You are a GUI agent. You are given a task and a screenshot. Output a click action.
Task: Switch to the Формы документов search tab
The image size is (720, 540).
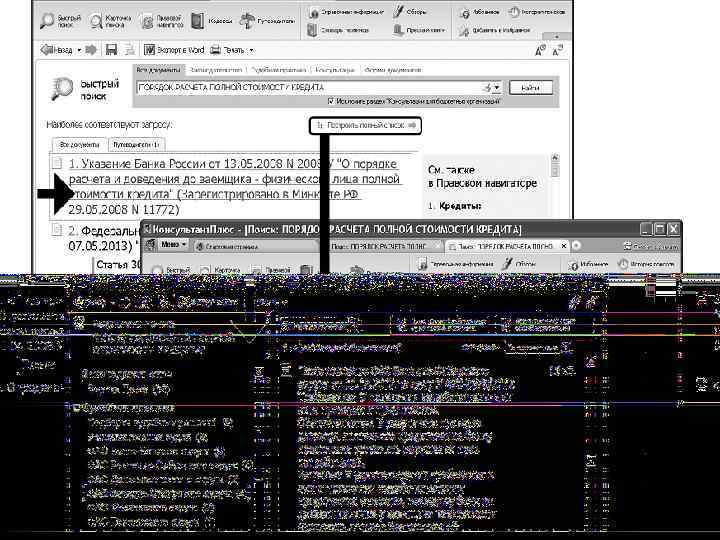(x=393, y=70)
